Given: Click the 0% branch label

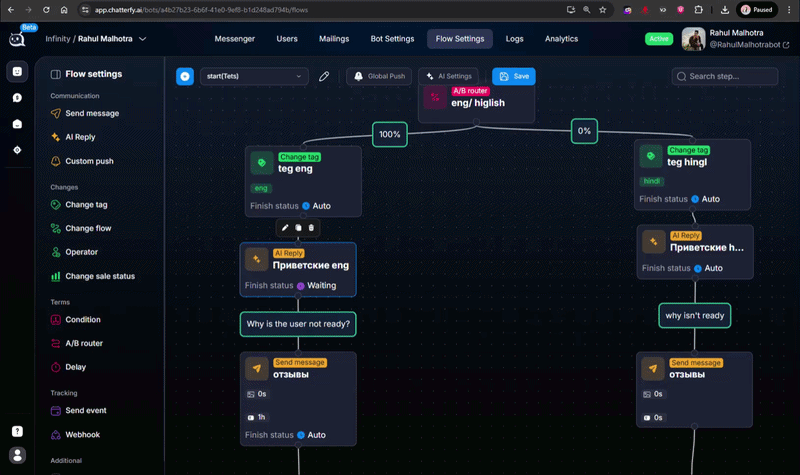Looking at the screenshot, I should point(584,131).
